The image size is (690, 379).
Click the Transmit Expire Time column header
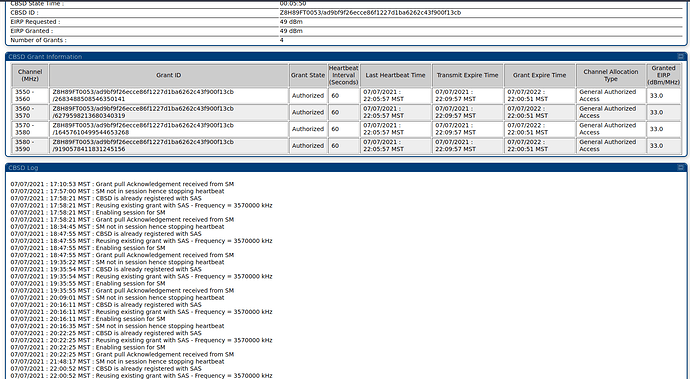(467, 75)
